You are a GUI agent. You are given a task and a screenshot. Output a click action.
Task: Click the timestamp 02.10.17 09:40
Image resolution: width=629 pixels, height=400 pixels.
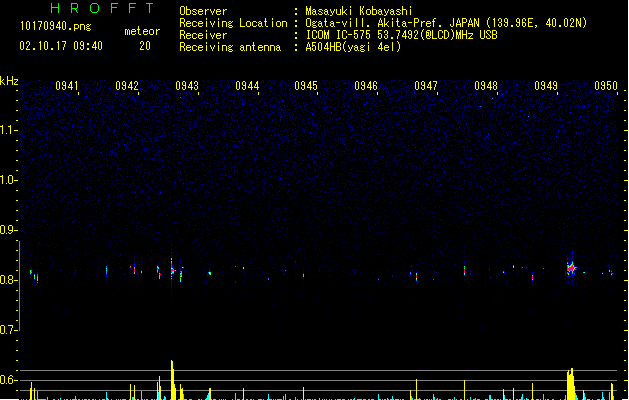click(61, 46)
